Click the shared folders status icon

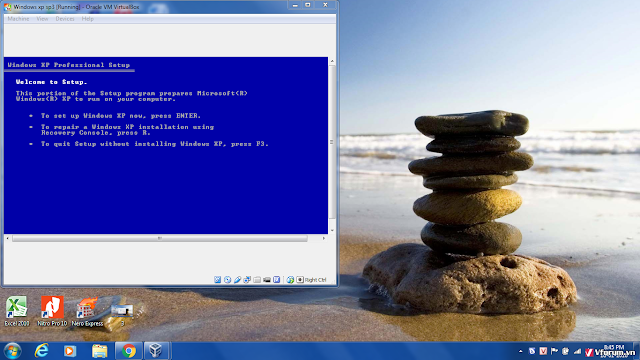point(257,280)
